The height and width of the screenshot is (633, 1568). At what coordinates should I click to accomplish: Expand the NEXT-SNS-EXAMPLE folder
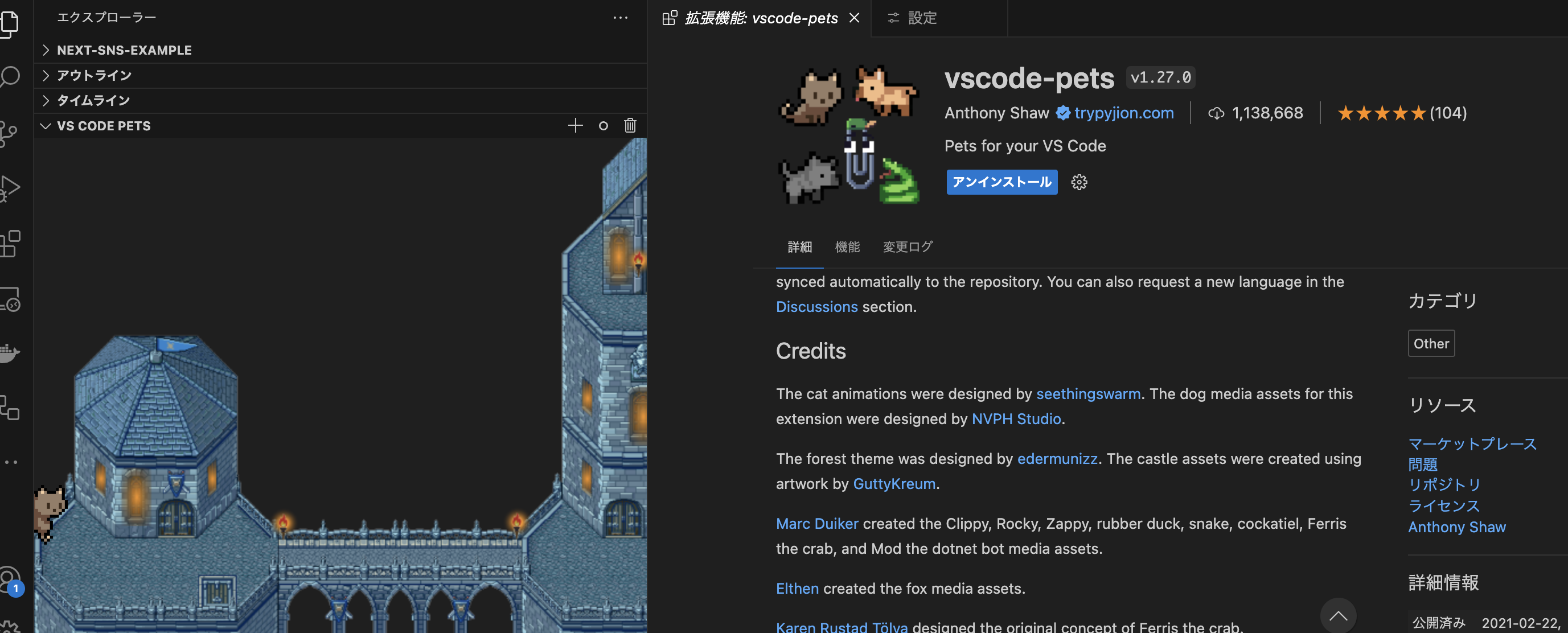[x=124, y=50]
